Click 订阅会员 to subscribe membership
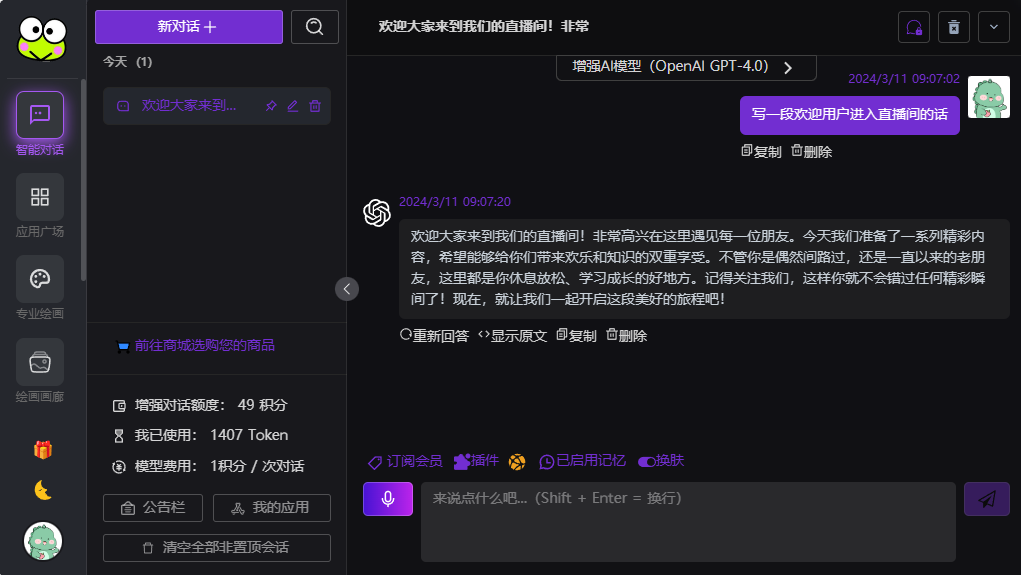This screenshot has height=575, width=1021. [405, 461]
